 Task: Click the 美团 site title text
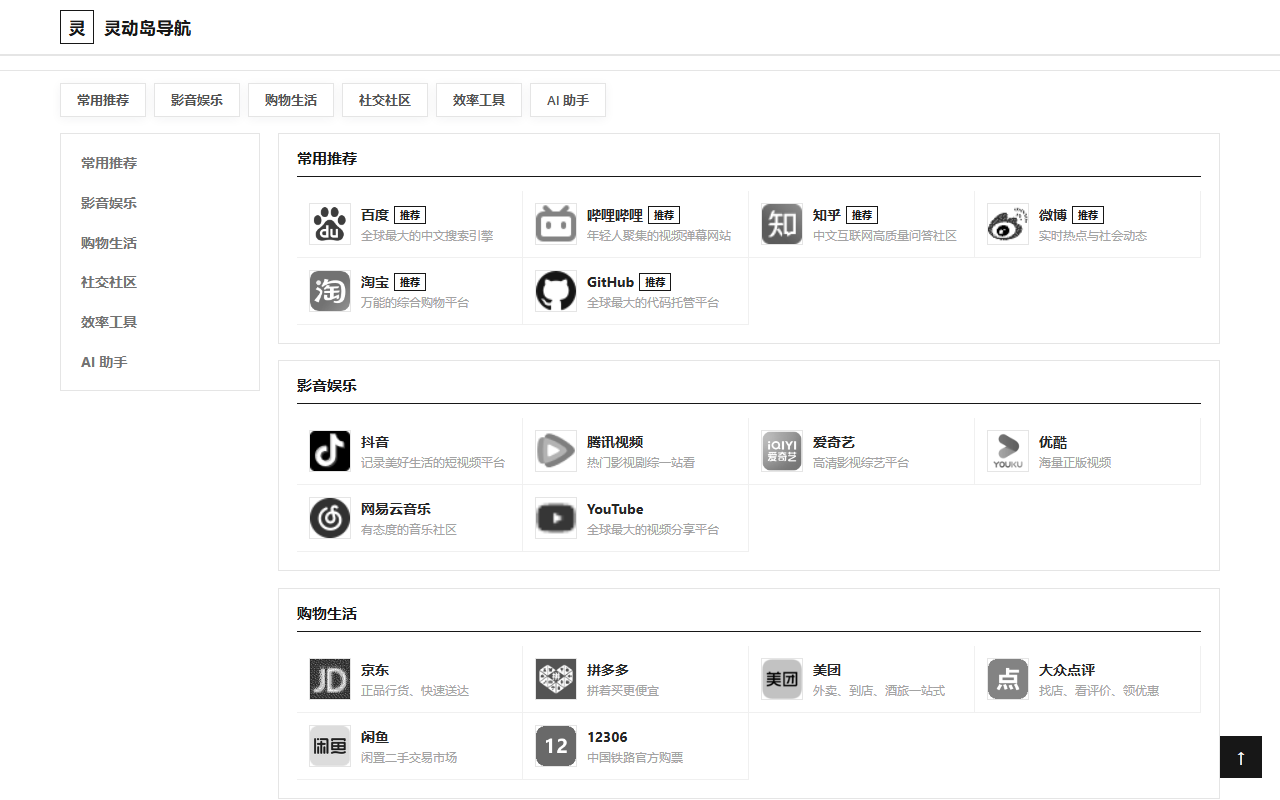[x=827, y=670]
